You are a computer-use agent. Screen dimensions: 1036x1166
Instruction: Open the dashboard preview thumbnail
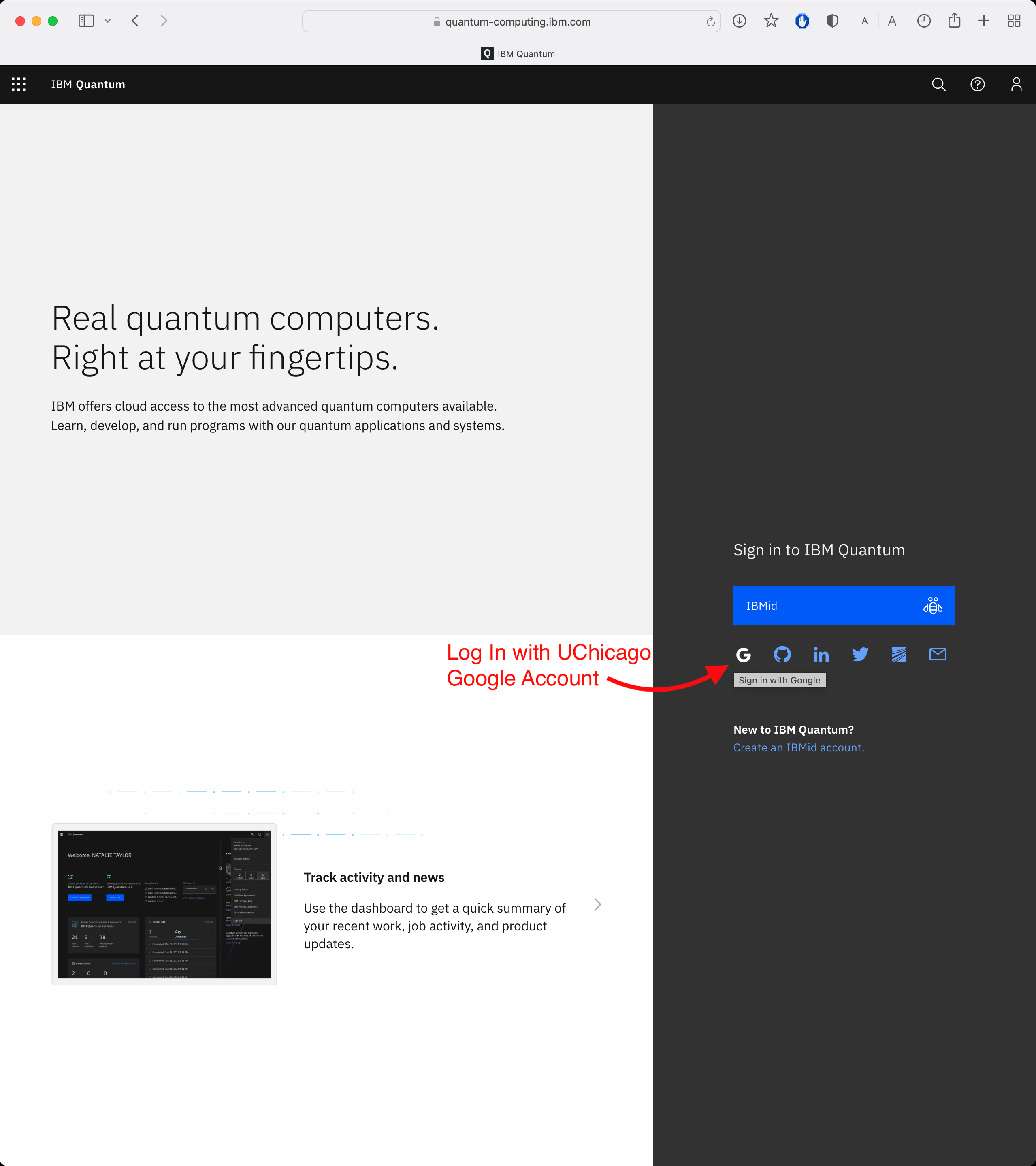[x=164, y=904]
